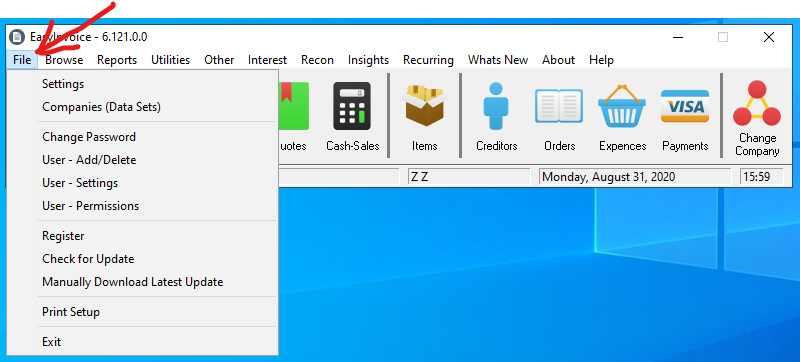Open the File menu

[x=22, y=60]
